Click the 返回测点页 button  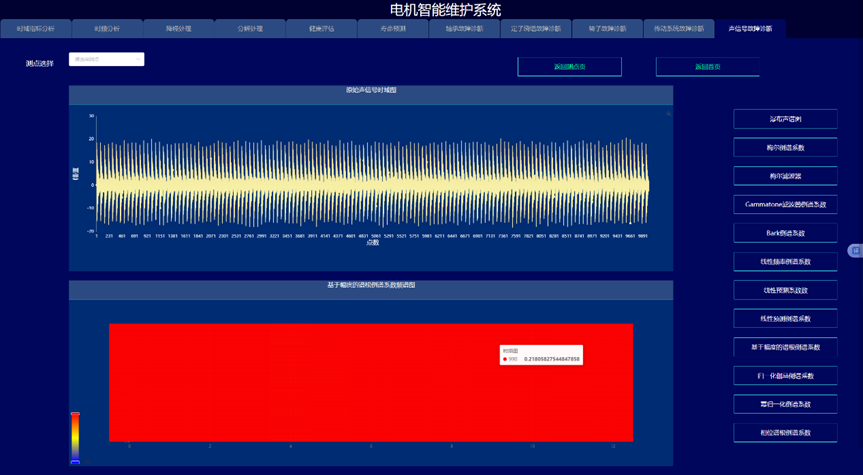pyautogui.click(x=569, y=67)
